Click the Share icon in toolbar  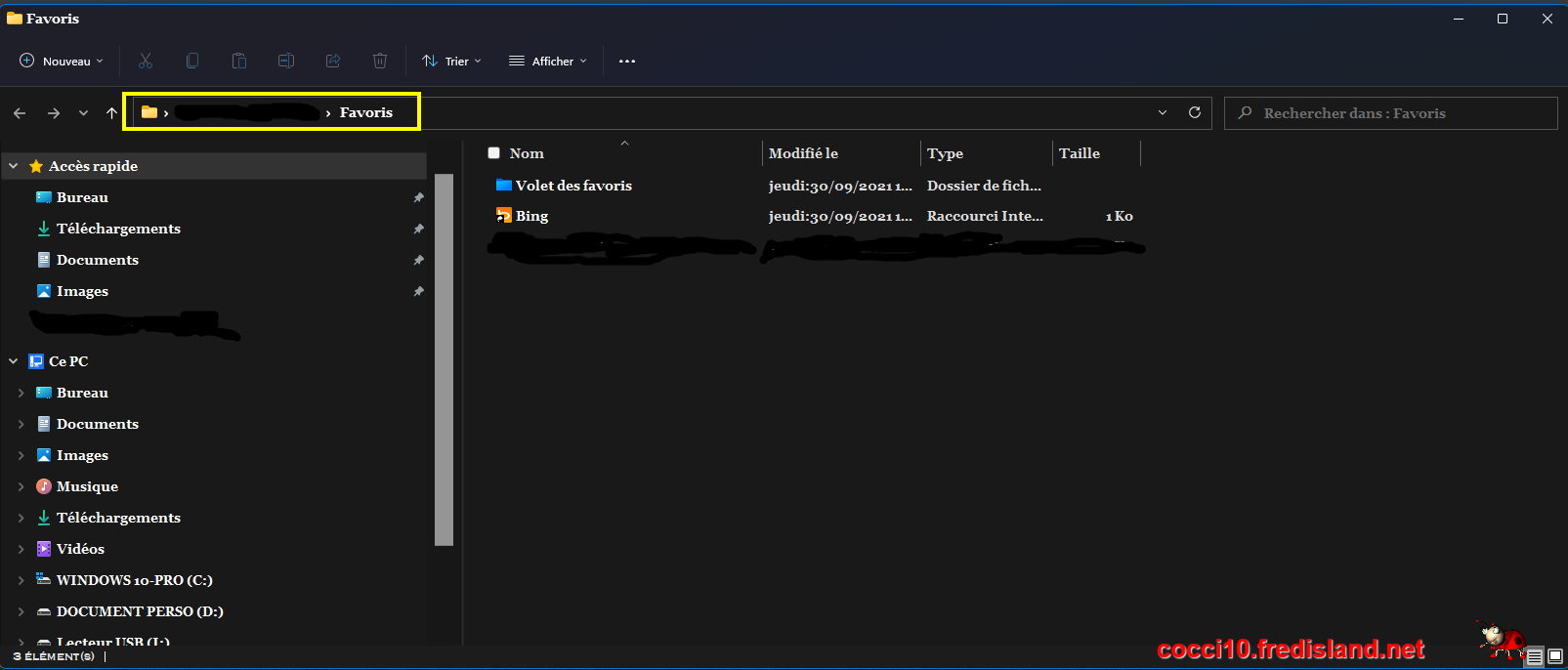[x=333, y=61]
